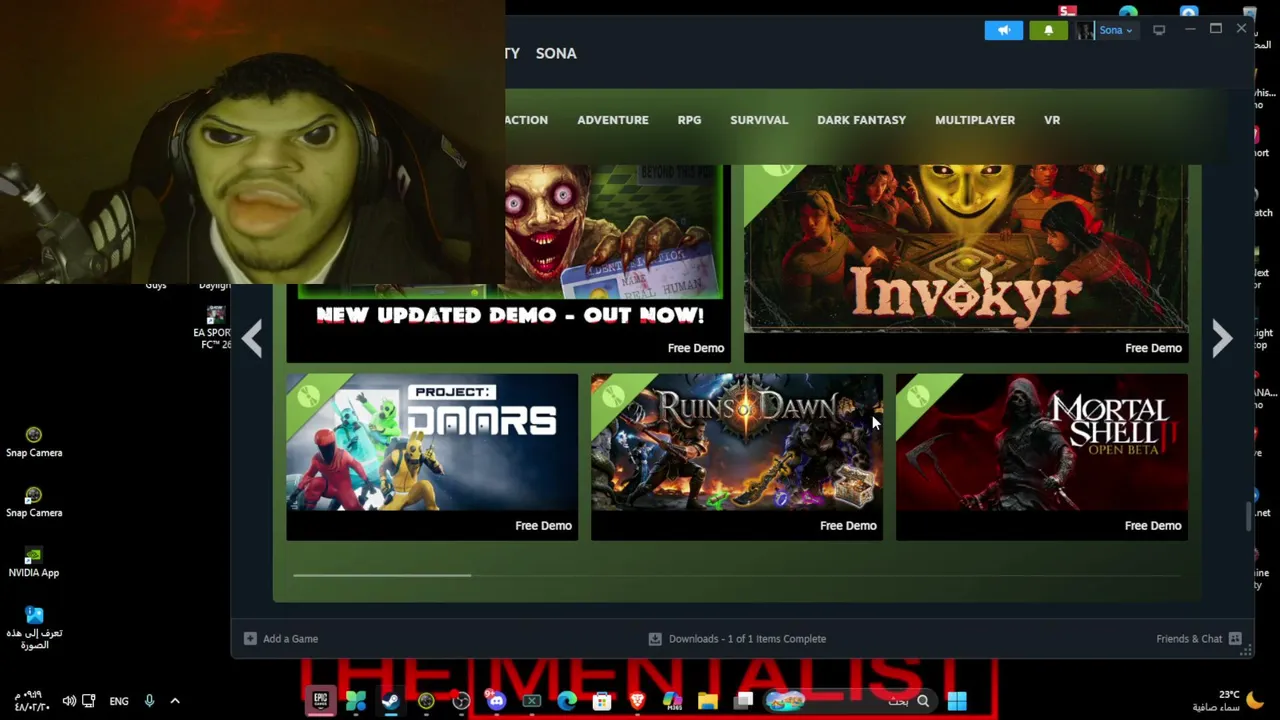The height and width of the screenshot is (720, 1280).
Task: Open Steam from the taskbar
Action: point(391,701)
